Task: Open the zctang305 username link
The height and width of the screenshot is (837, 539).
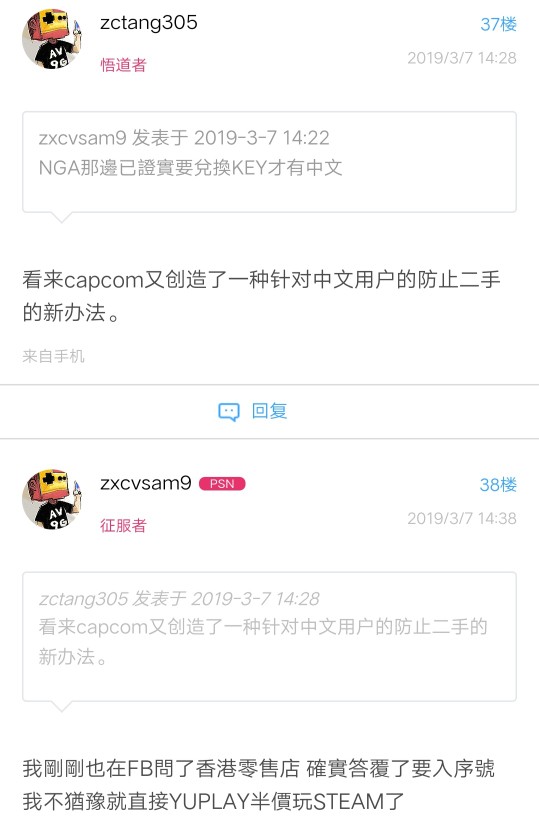Action: pyautogui.click(x=149, y=23)
